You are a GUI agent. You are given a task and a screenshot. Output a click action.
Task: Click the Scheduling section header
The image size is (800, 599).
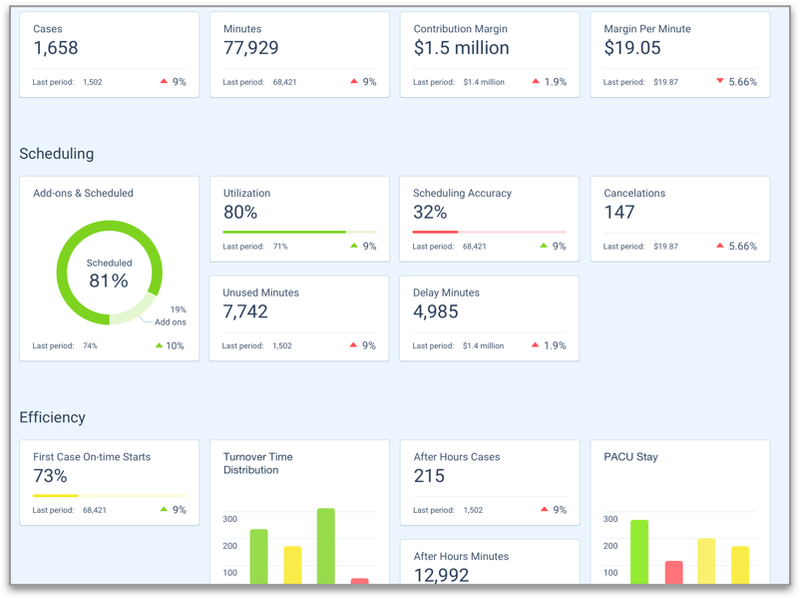pos(55,153)
